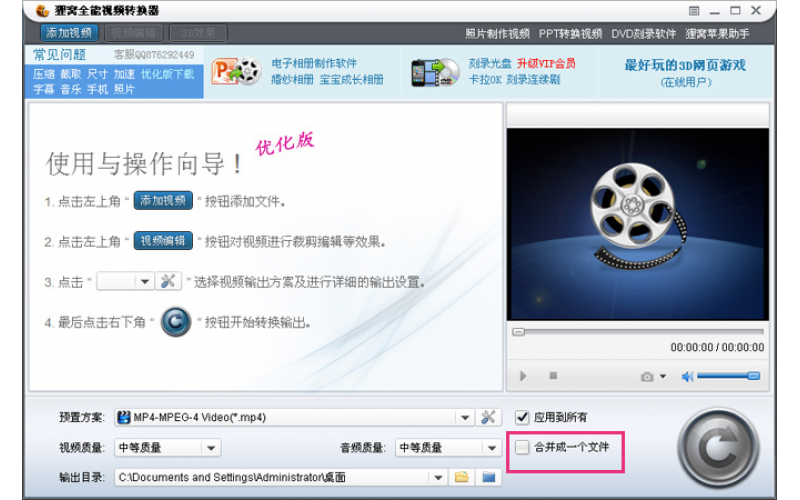Image resolution: width=800 pixels, height=500 pixels.
Task: Open the 音频质量 quality dropdown
Action: [x=491, y=448]
